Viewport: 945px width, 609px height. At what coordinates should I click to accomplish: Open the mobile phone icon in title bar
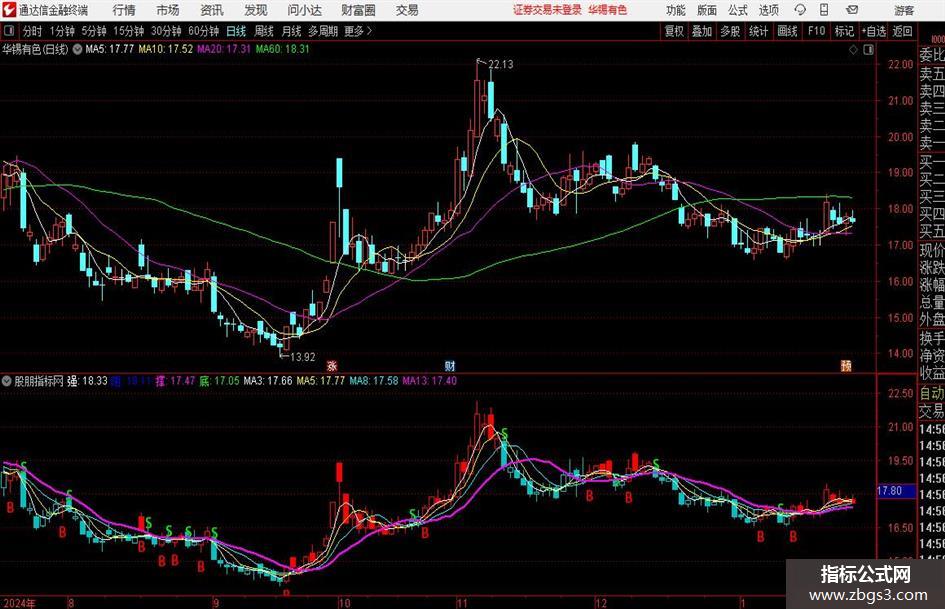point(824,10)
